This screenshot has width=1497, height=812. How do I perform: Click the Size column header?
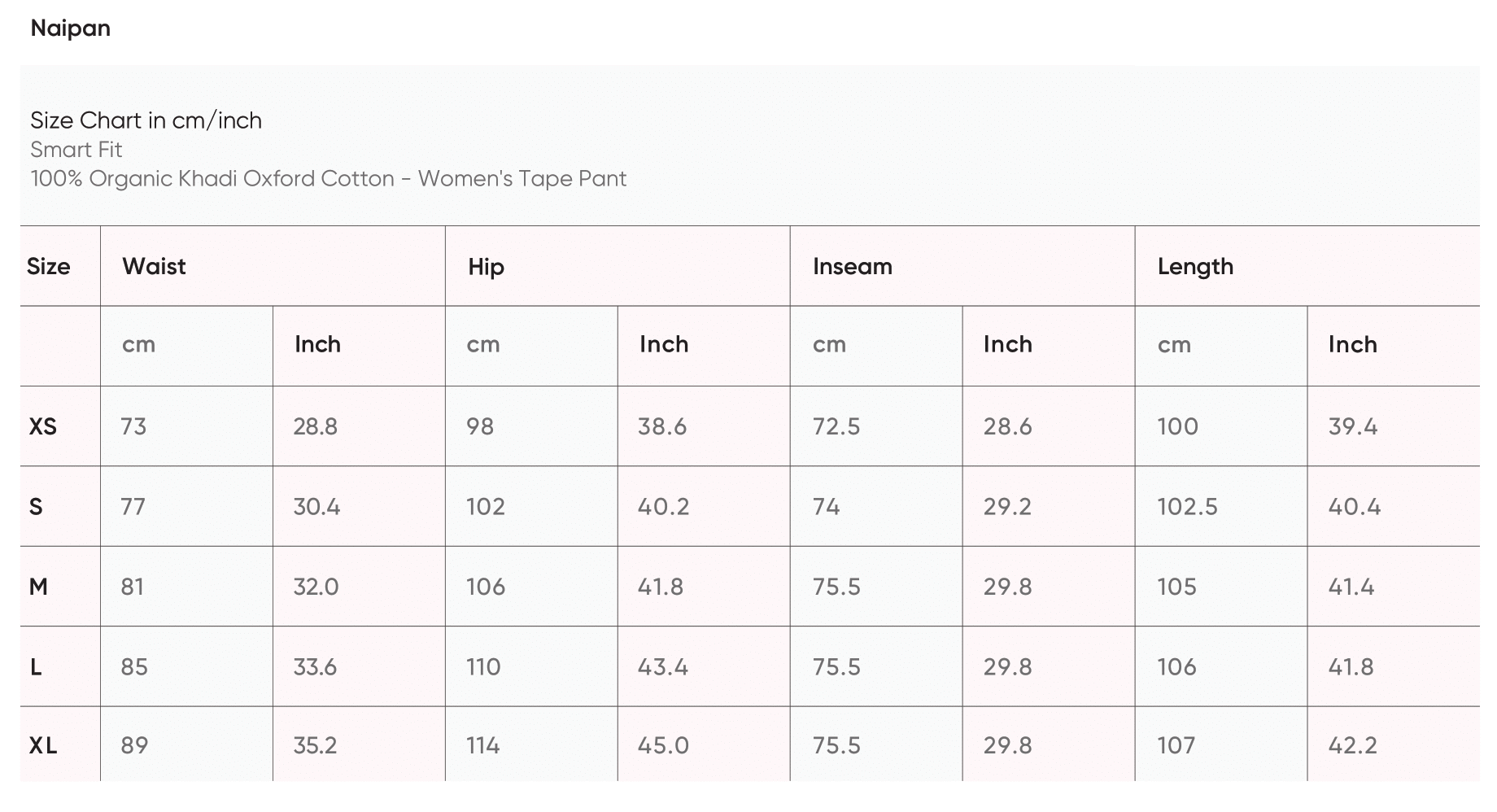[48, 266]
